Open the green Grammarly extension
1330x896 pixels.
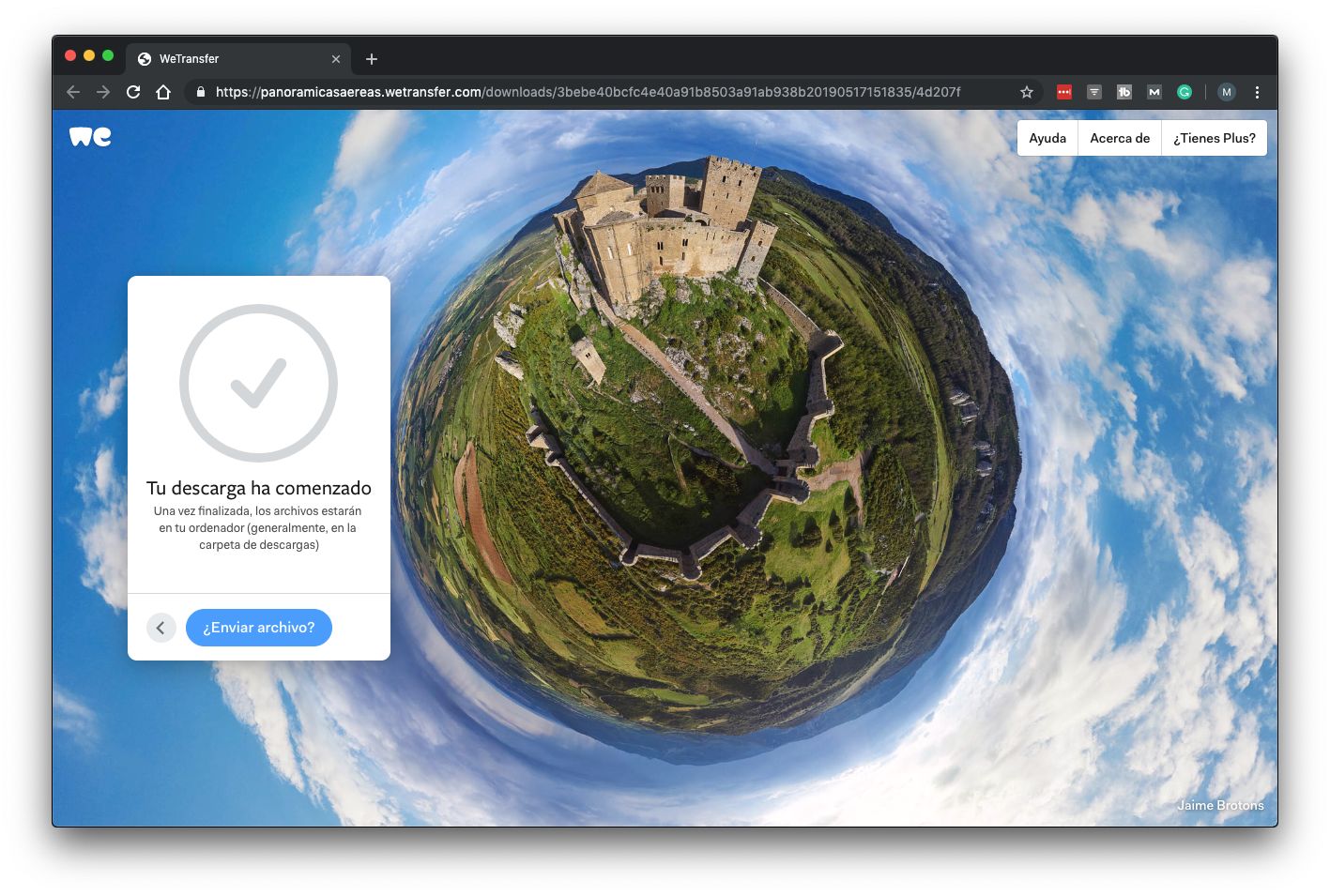(1185, 92)
